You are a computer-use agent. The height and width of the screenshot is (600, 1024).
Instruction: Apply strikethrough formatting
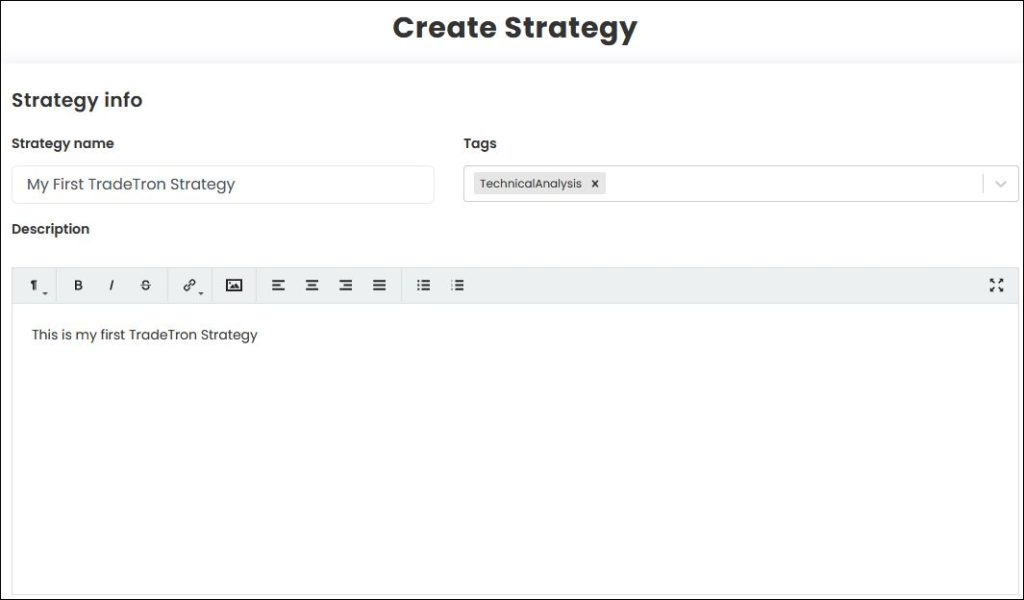tap(146, 286)
